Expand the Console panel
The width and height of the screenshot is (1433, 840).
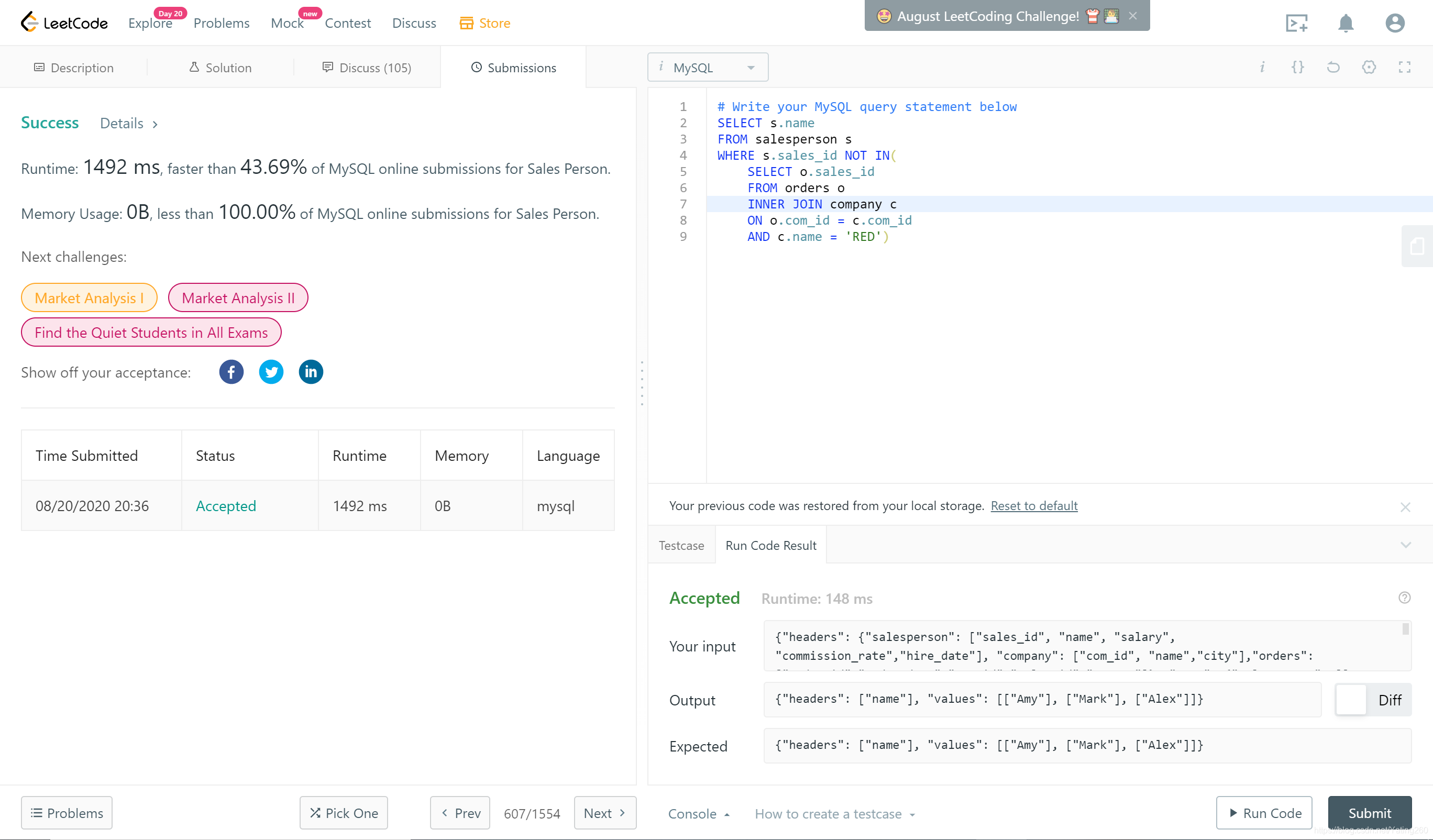698,814
